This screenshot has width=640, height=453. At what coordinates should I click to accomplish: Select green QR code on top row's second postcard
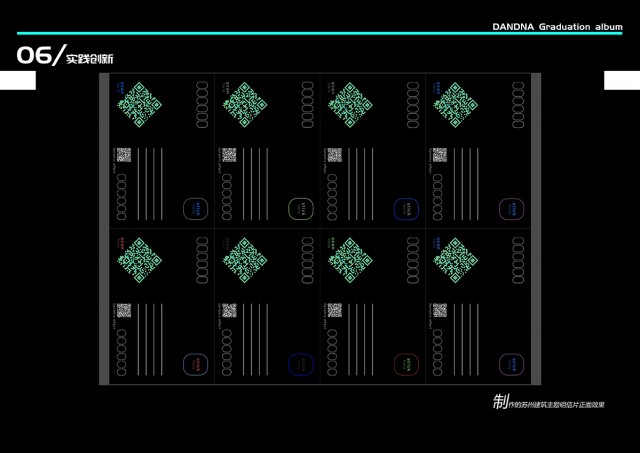click(245, 105)
